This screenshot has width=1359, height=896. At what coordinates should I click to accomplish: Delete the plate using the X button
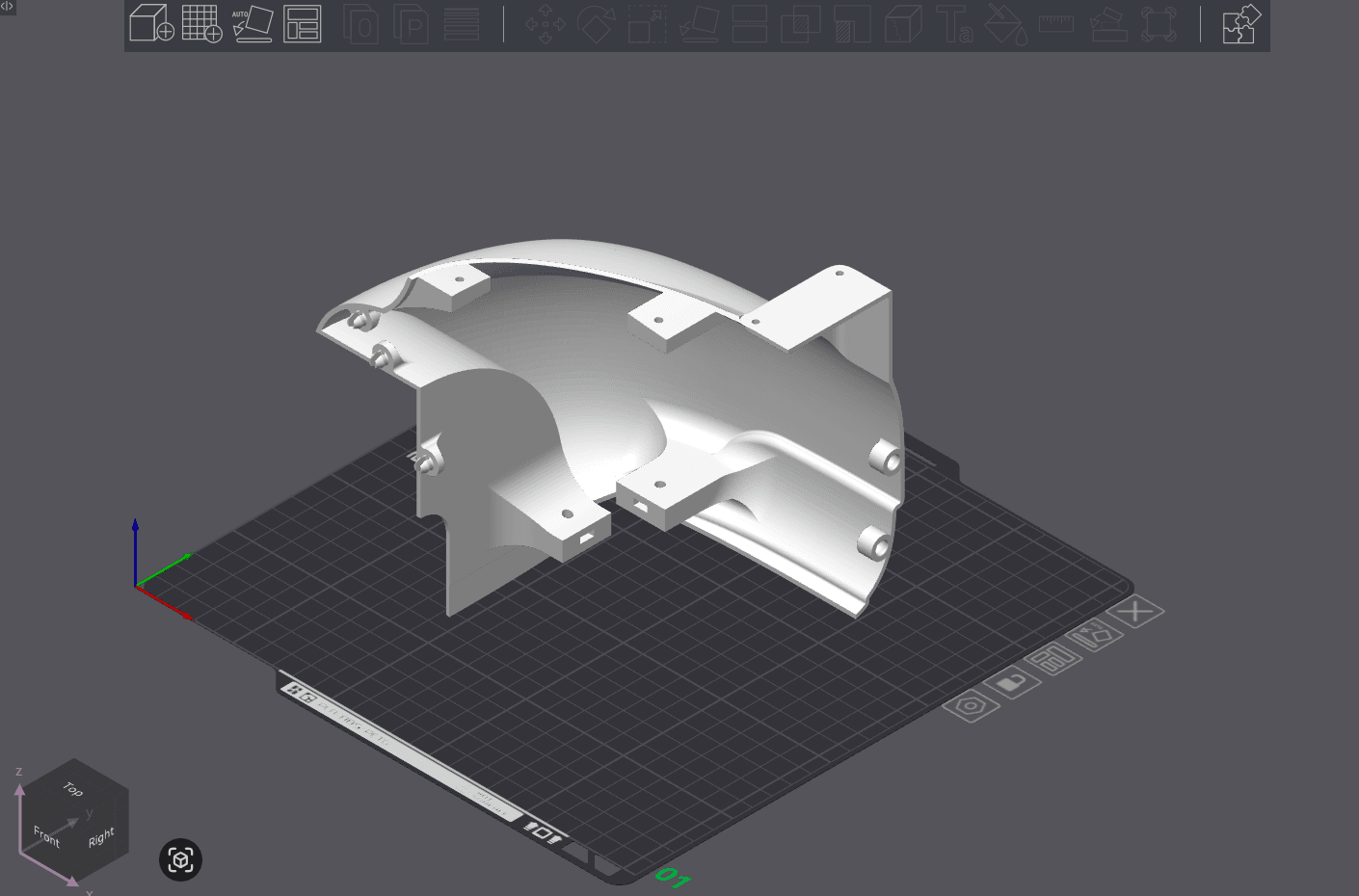tap(1135, 611)
